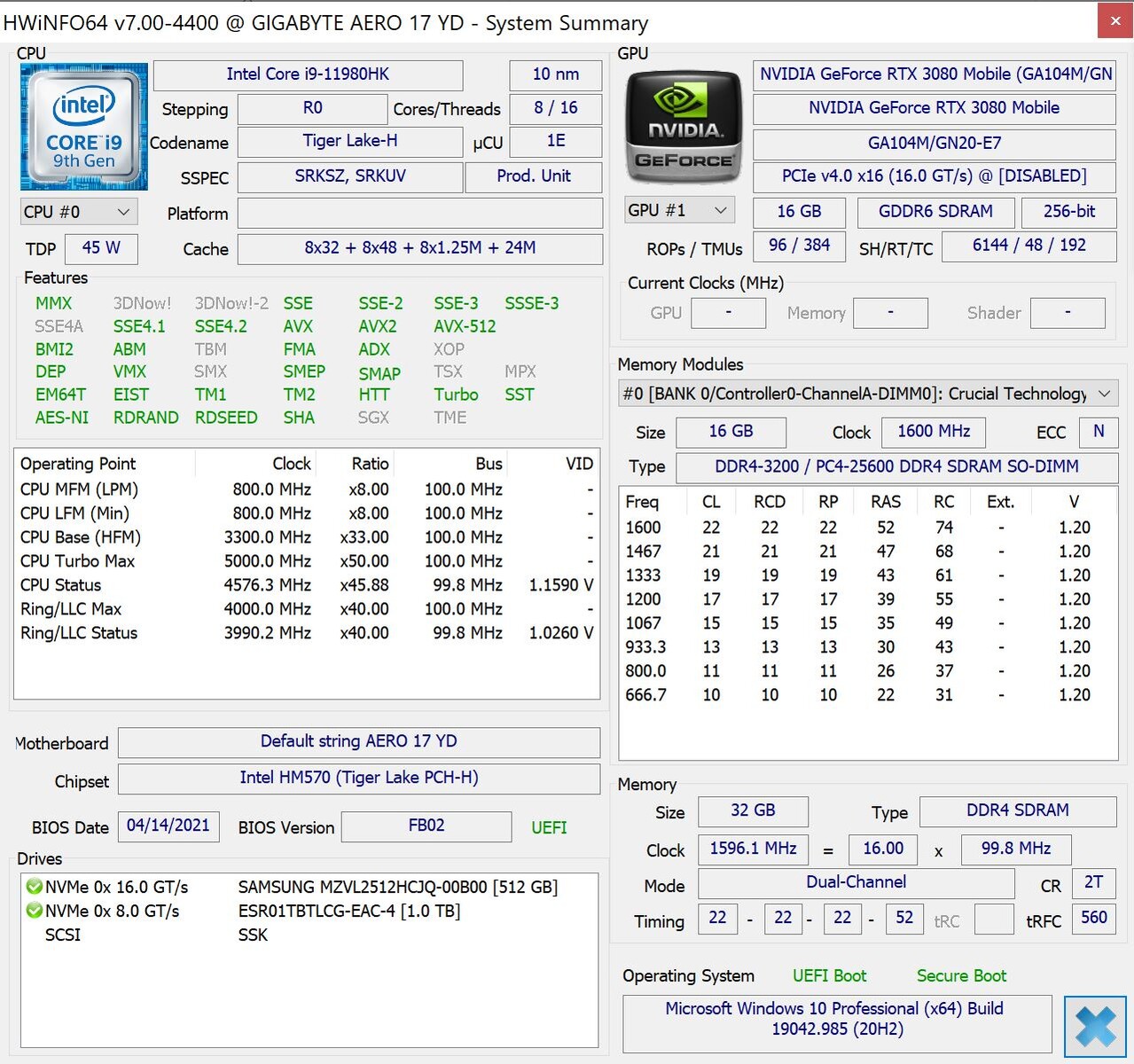Click the DDR4 SDRAM memory type field
This screenshot has height=1064, width=1134.
1018,811
